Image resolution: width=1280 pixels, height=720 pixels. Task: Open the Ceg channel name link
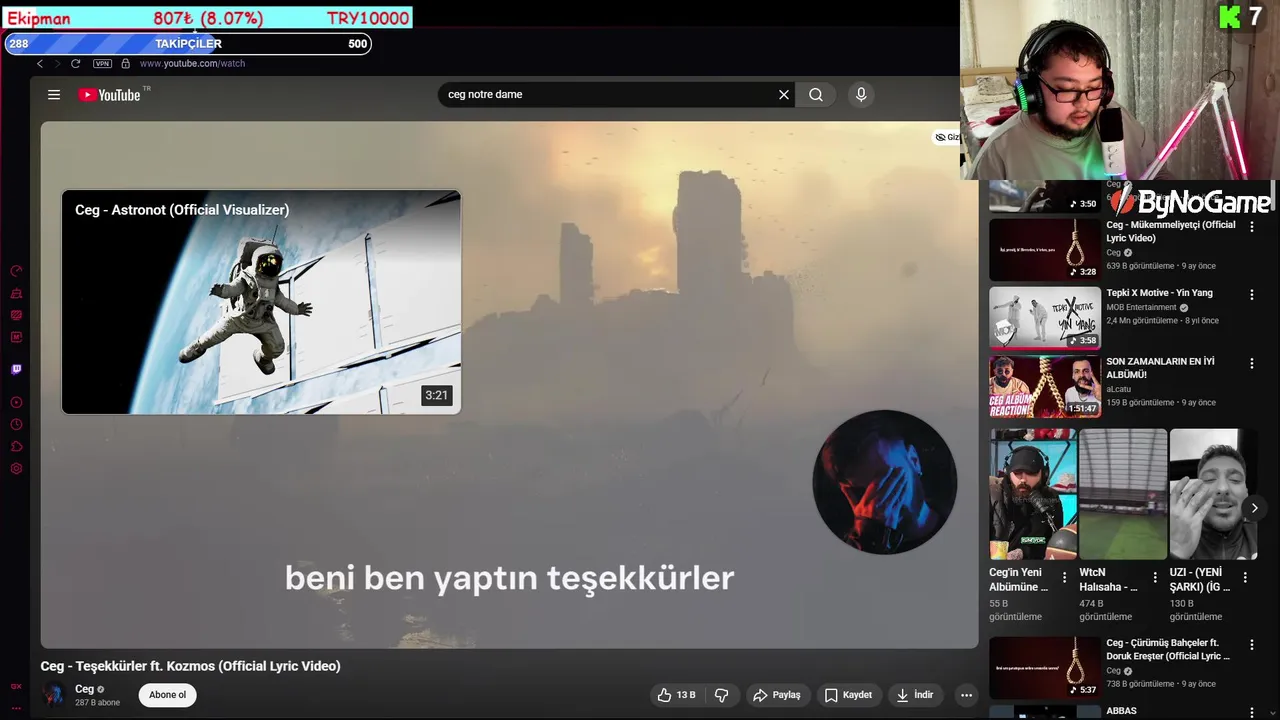pyautogui.click(x=85, y=689)
